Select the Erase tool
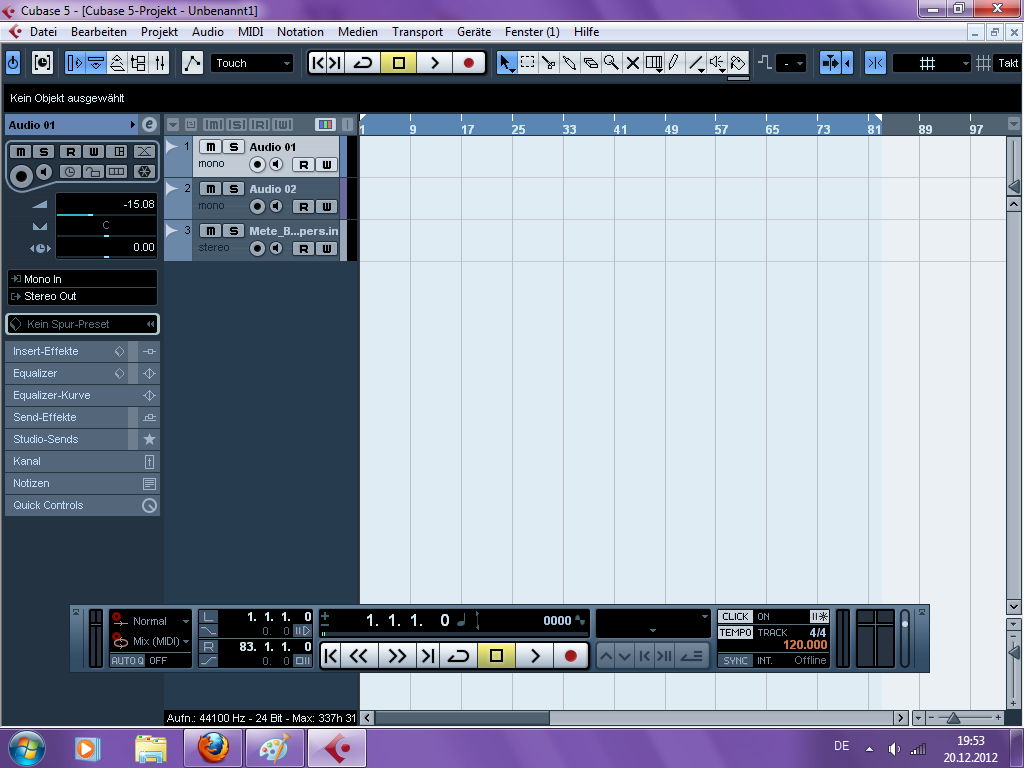1024x768 pixels. pos(590,63)
